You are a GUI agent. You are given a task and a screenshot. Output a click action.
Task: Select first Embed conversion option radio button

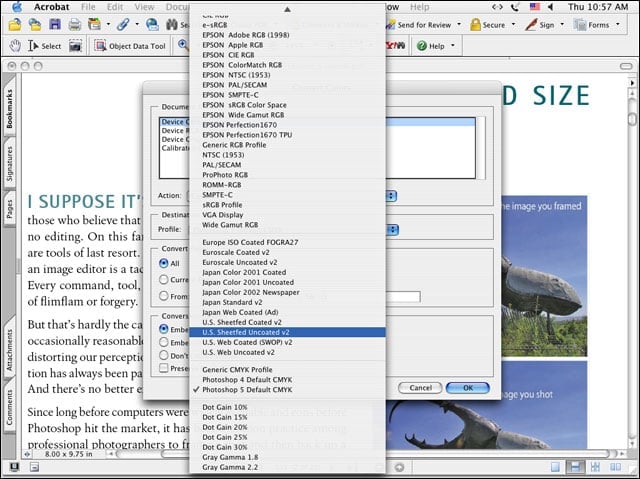pos(164,329)
